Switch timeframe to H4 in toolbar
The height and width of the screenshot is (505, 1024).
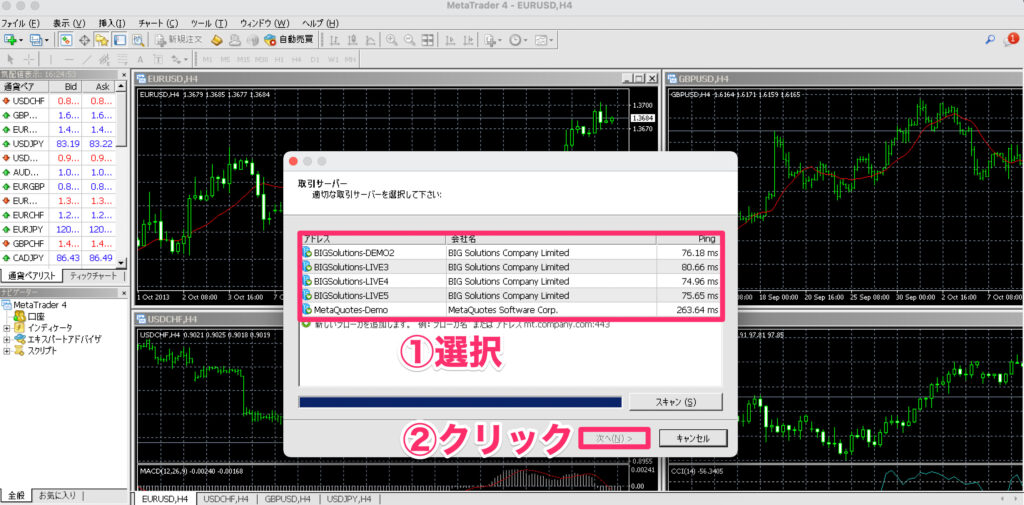click(x=296, y=59)
